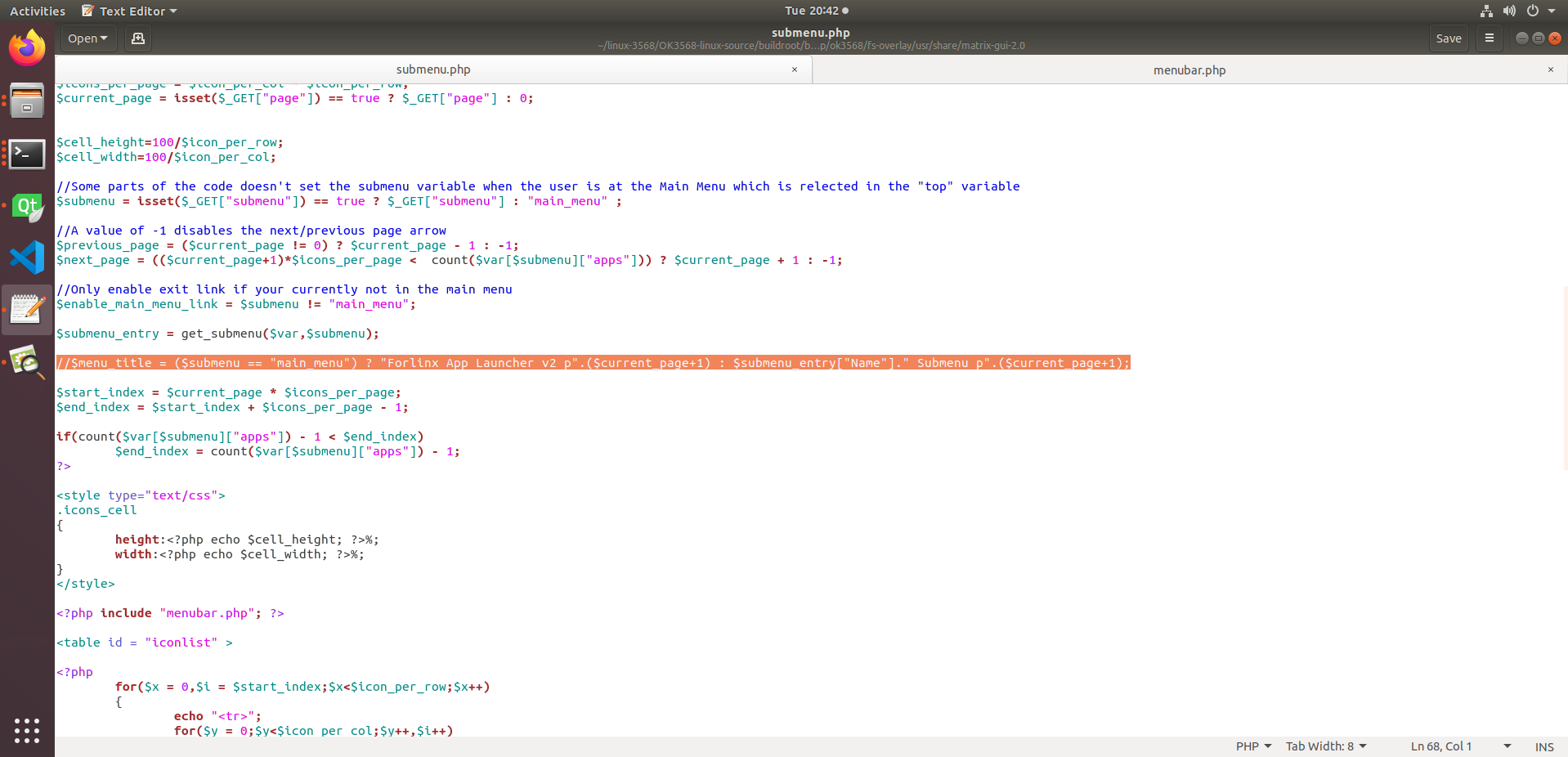Image resolution: width=1568 pixels, height=757 pixels.
Task: Open Firefox from the dock
Action: click(x=27, y=48)
